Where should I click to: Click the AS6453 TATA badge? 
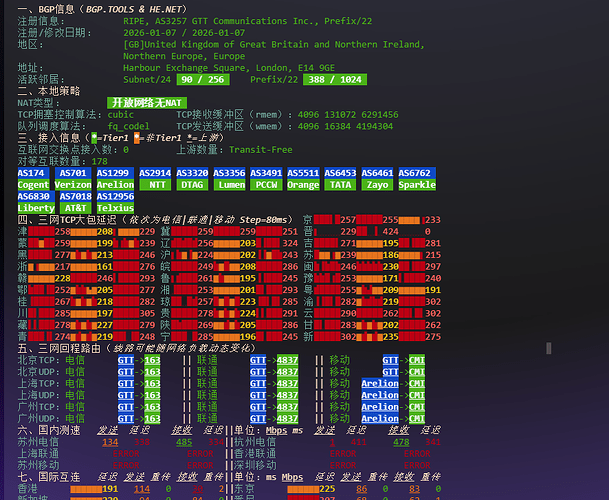pos(340,179)
